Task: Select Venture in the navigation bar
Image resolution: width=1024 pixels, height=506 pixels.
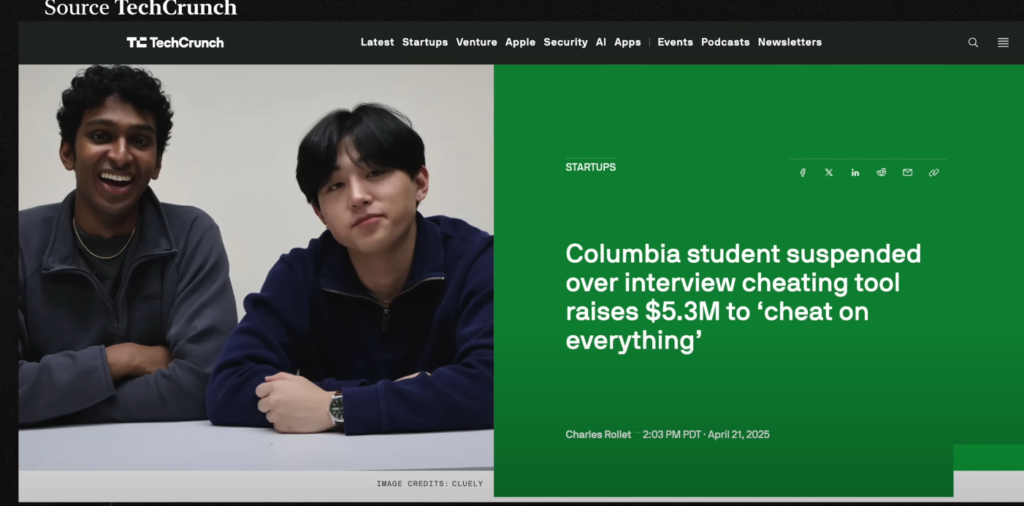Action: (477, 42)
